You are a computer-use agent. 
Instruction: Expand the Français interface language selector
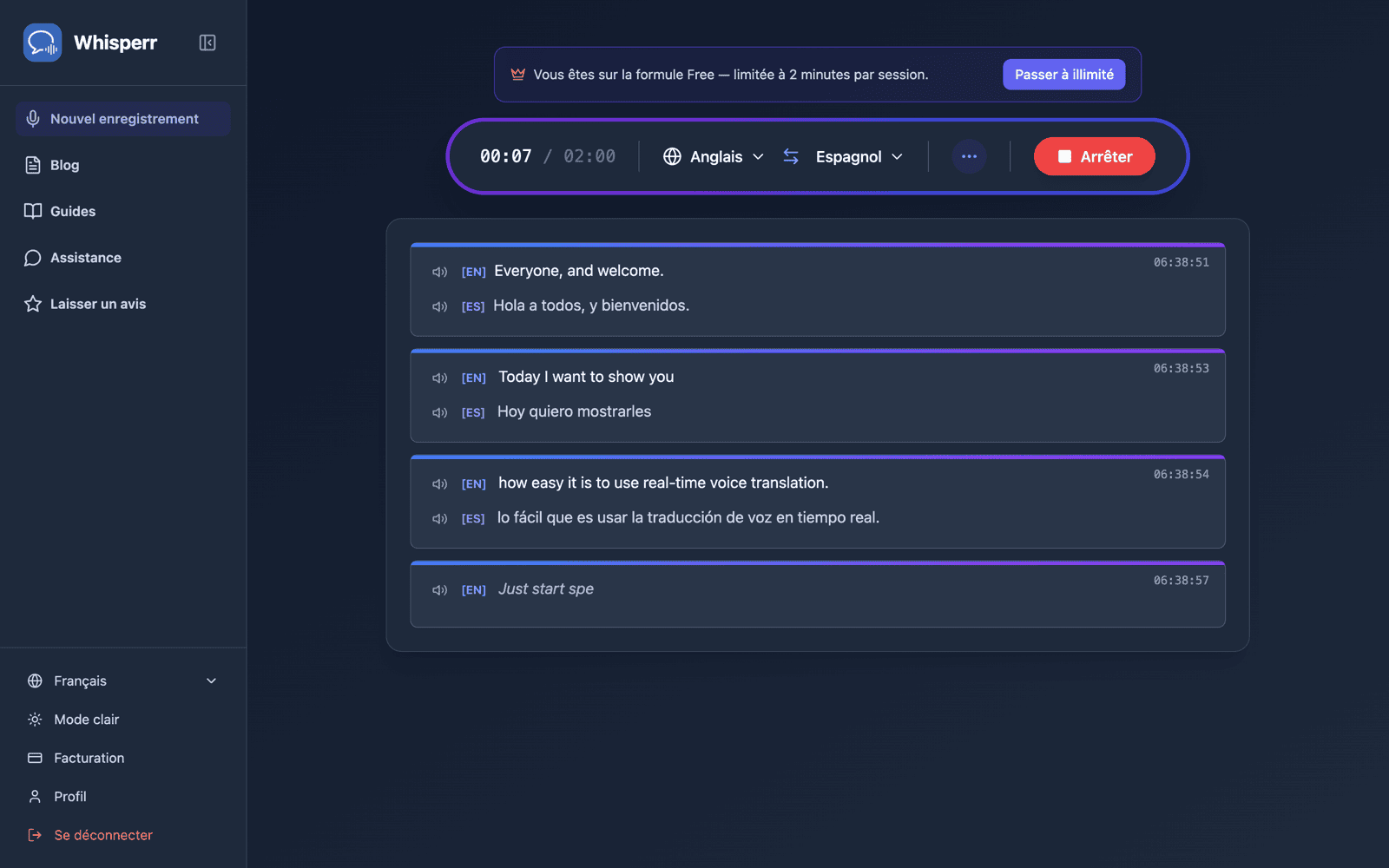(x=122, y=681)
